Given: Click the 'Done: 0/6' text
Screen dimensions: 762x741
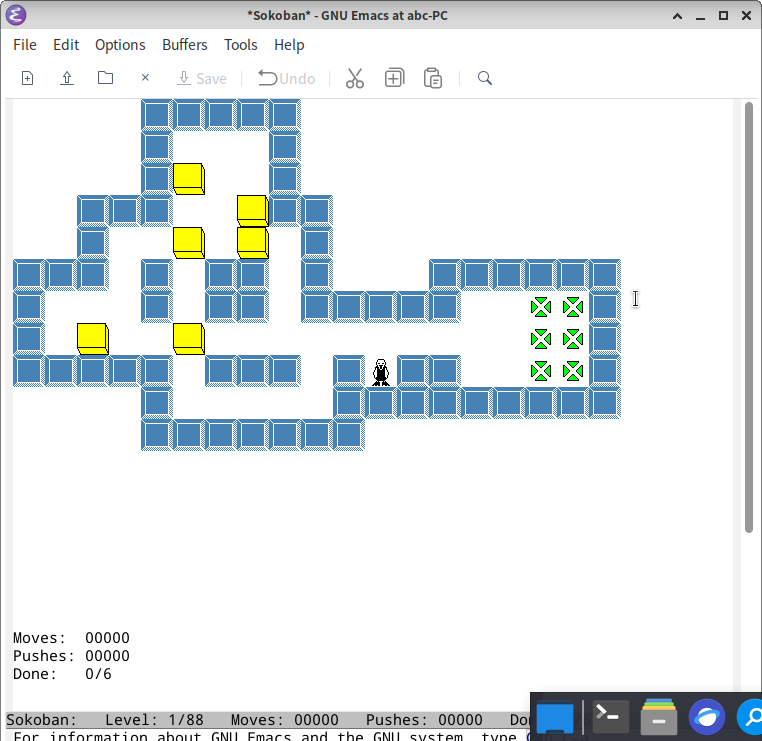Looking at the screenshot, I should click(x=62, y=674).
